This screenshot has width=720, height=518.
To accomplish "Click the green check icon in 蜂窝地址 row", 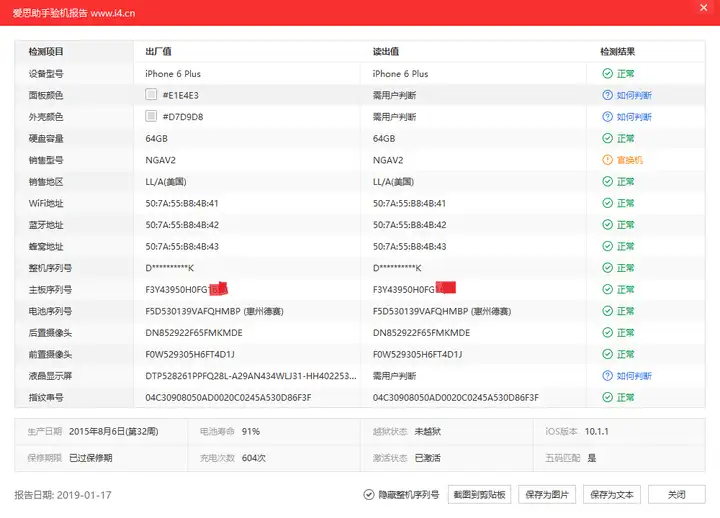I will [x=607, y=246].
